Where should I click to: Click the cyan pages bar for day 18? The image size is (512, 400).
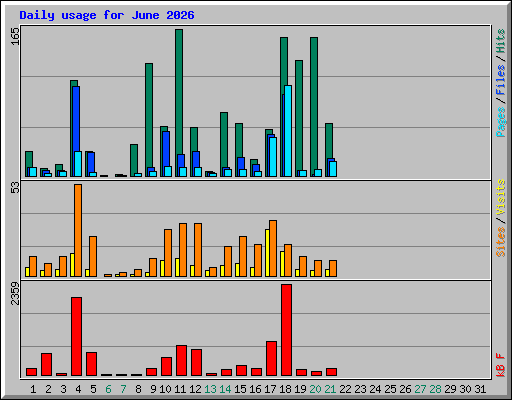[x=288, y=131]
